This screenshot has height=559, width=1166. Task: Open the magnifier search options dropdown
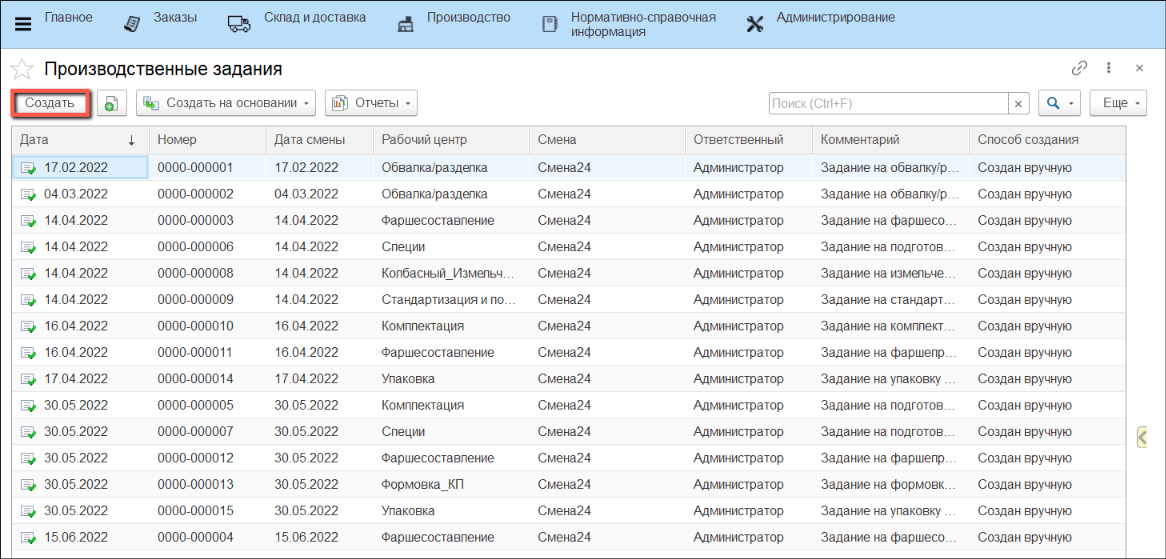1059,103
